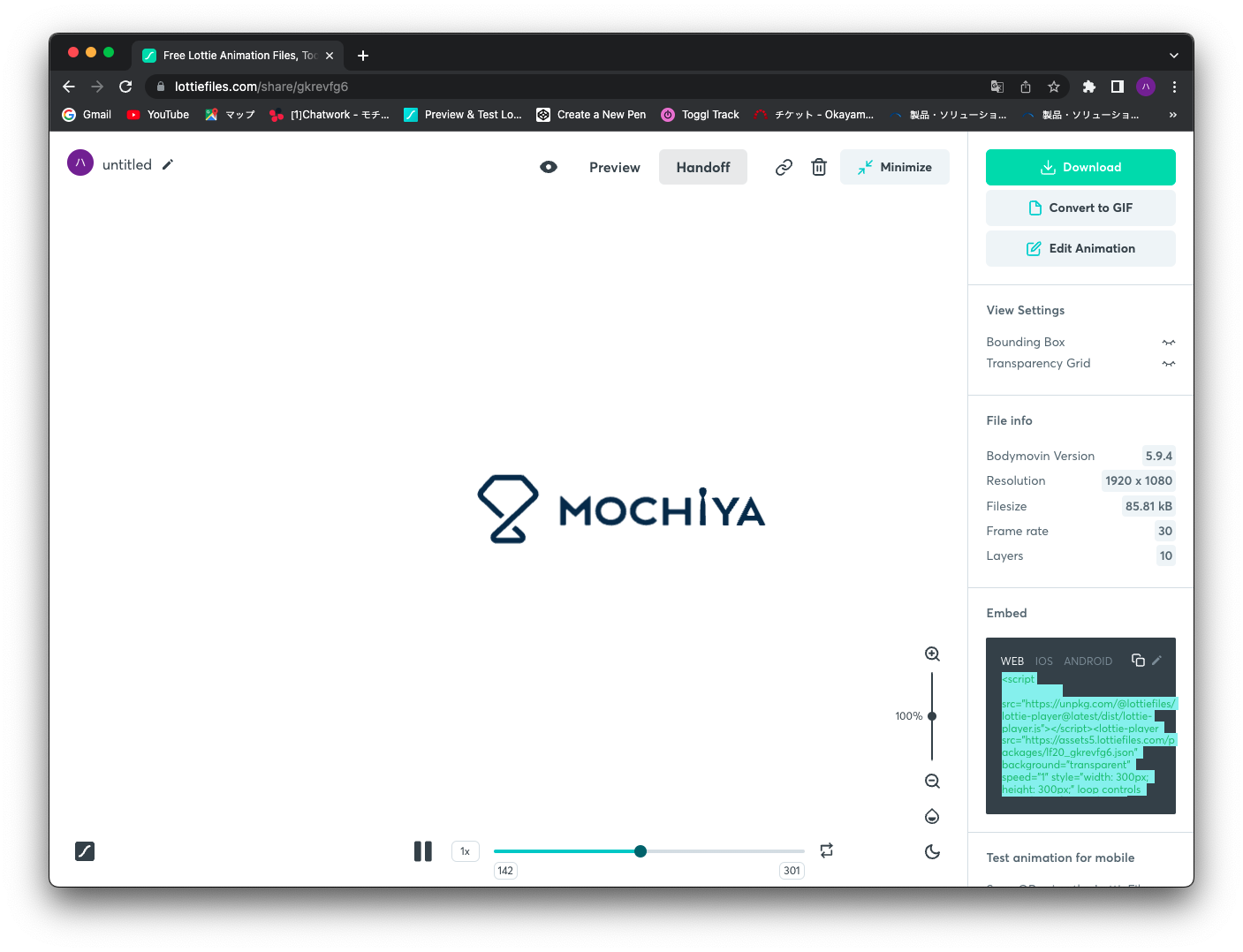The height and width of the screenshot is (952, 1243).
Task: Delete animation with trash icon
Action: tap(819, 167)
